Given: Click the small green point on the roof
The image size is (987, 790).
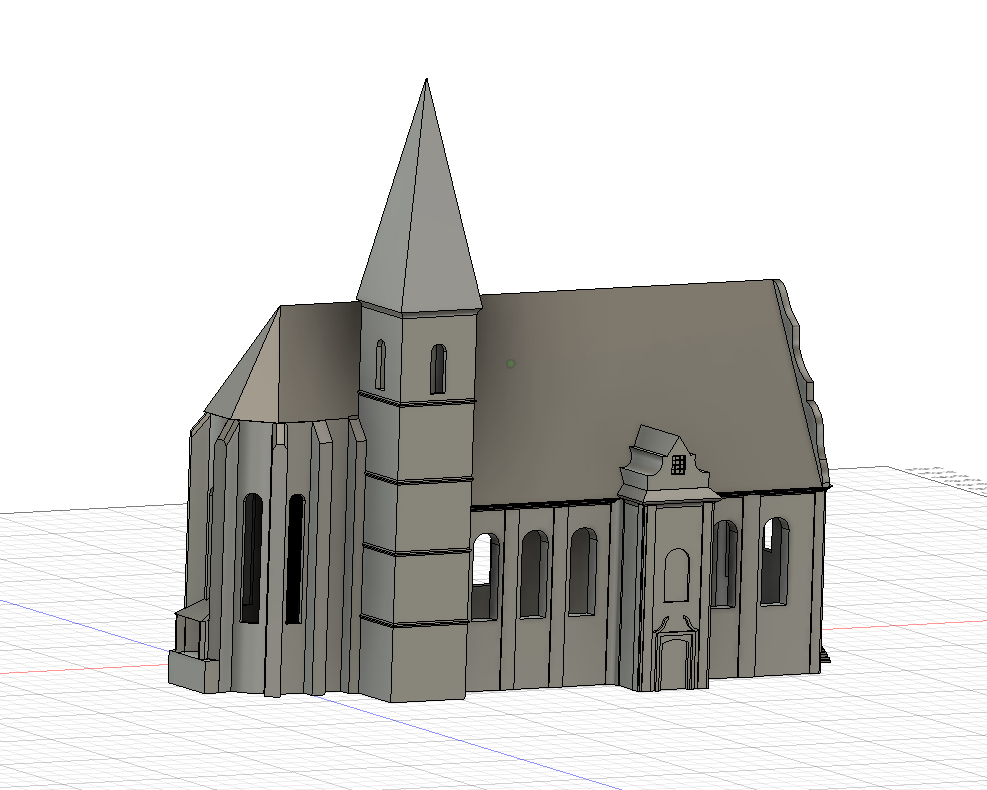Looking at the screenshot, I should (510, 364).
